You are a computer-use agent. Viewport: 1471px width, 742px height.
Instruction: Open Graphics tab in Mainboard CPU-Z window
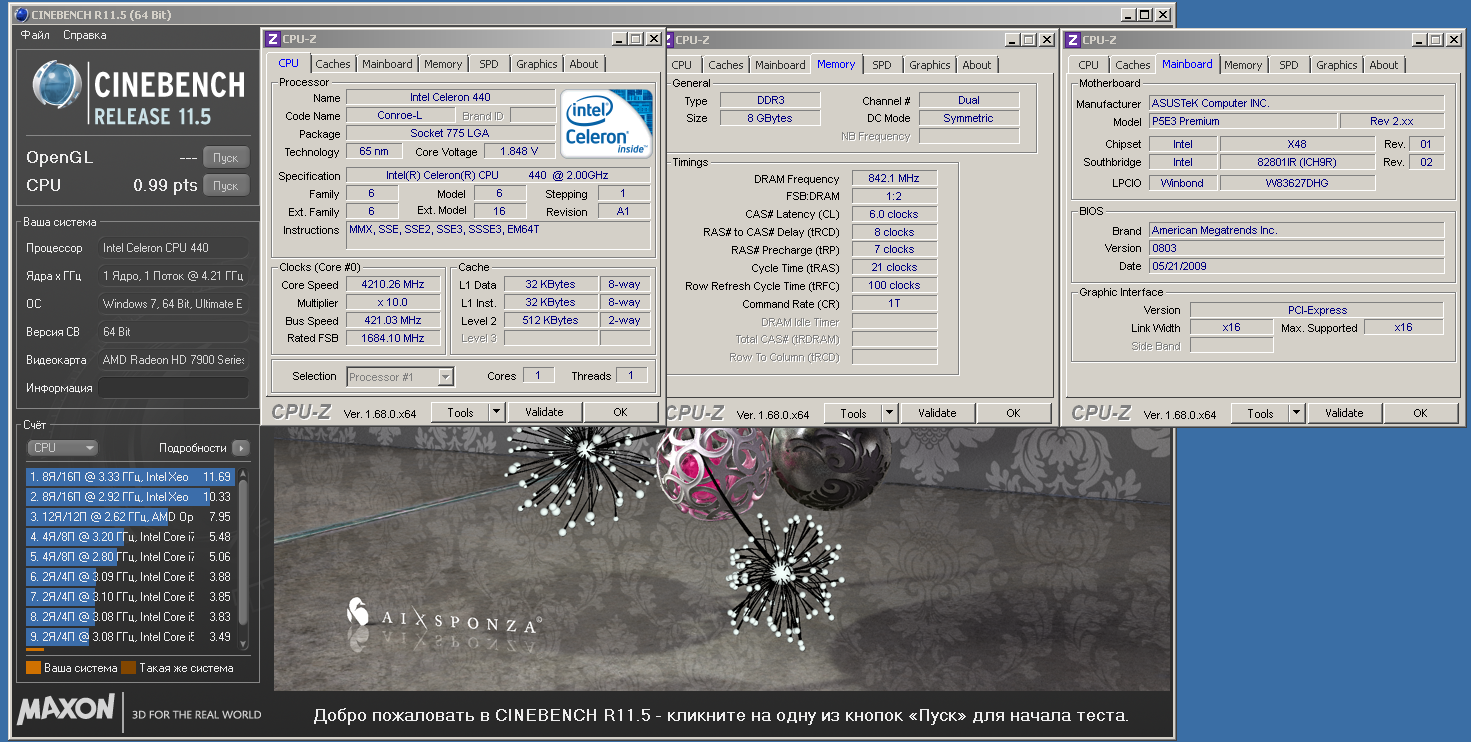(x=1337, y=65)
